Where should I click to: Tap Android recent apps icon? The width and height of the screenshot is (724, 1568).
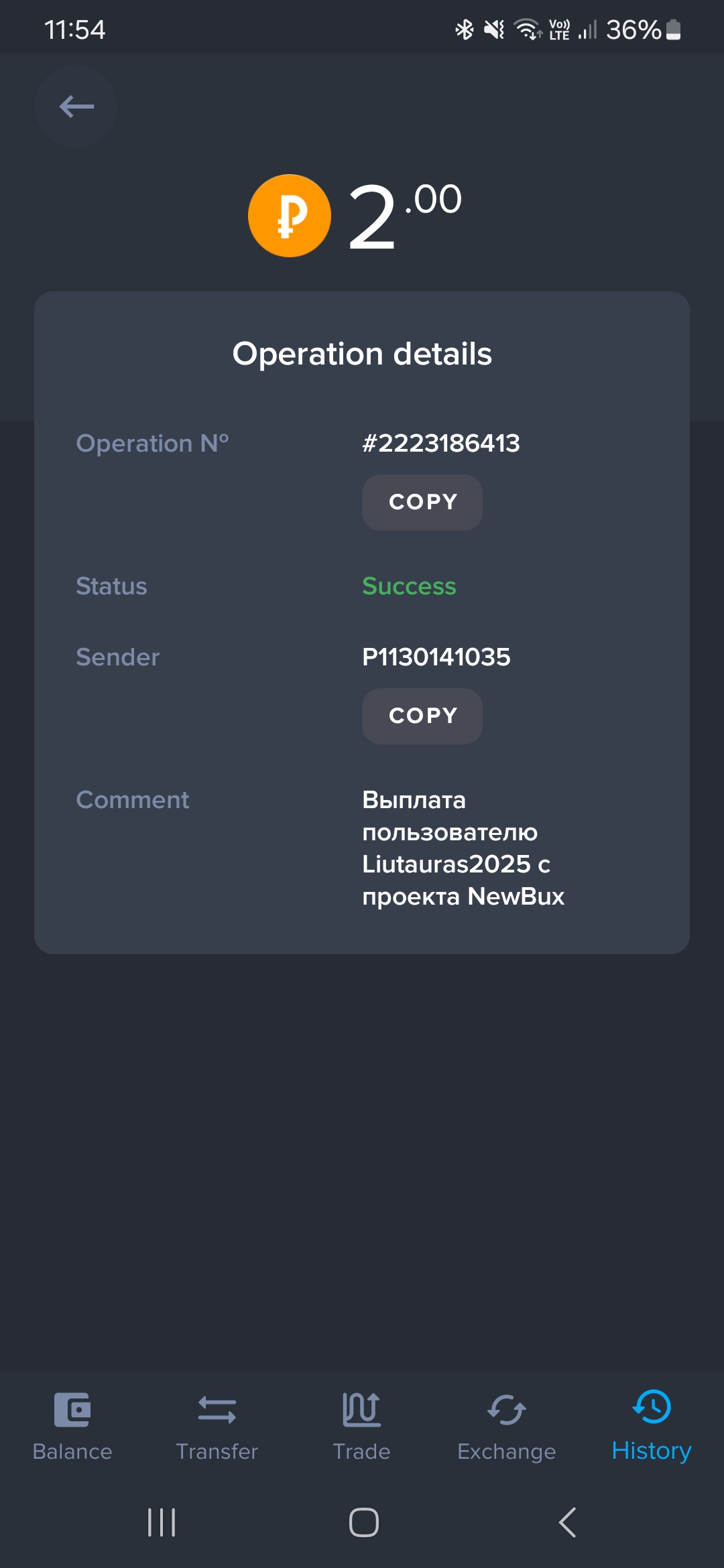point(162,1522)
